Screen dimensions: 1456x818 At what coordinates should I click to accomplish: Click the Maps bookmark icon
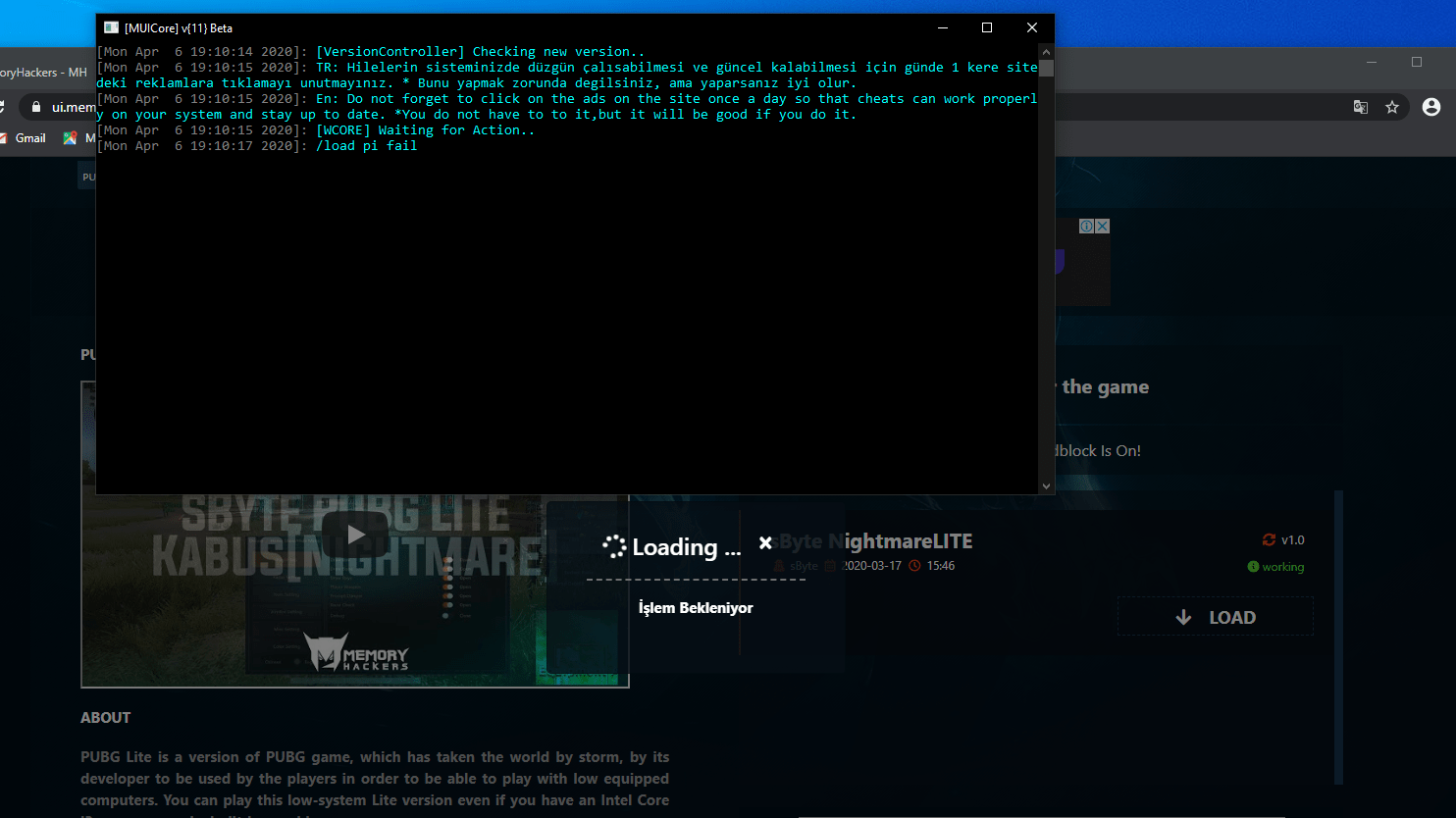[x=70, y=138]
